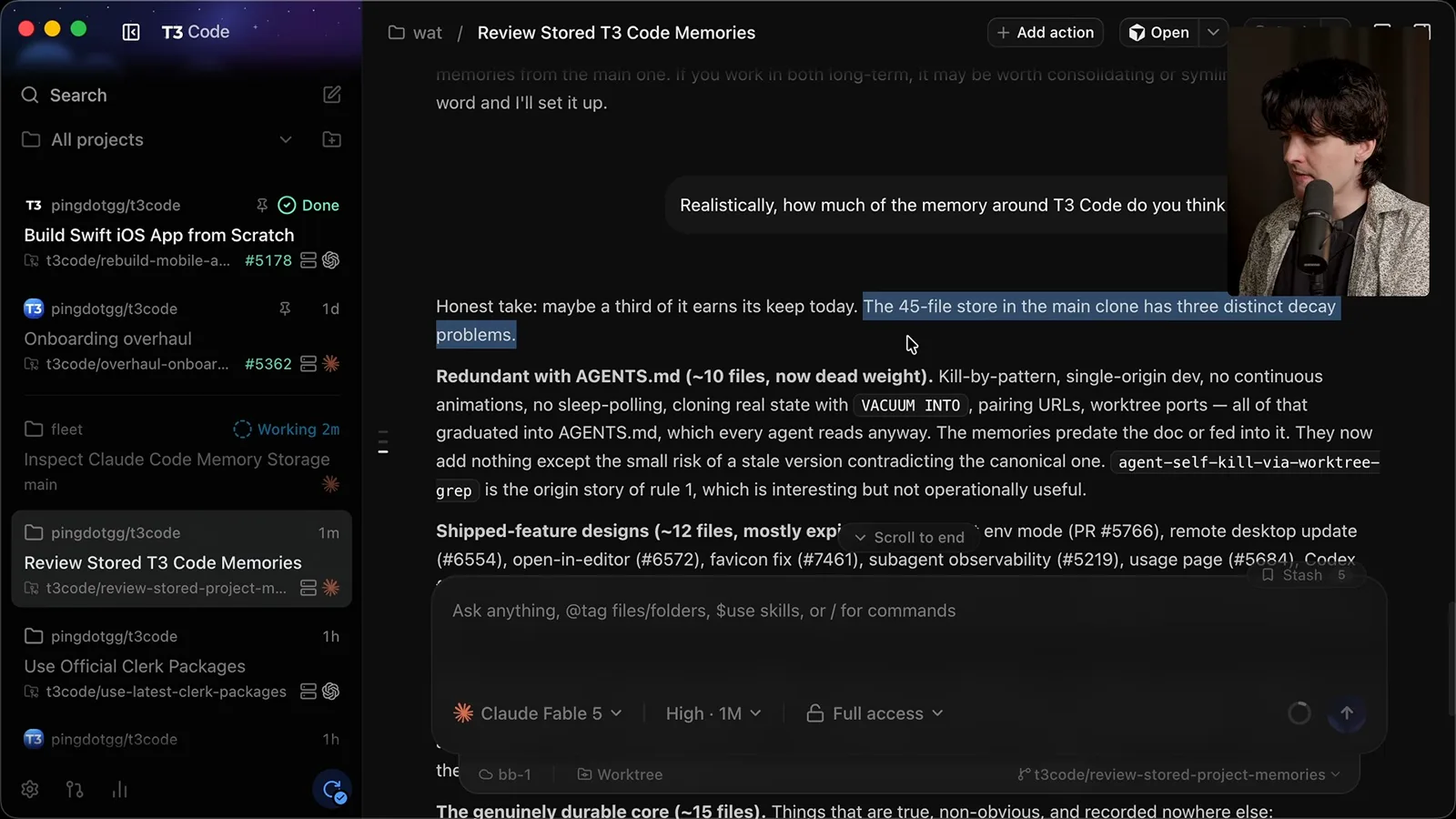Open pull request #5178 link

pos(268,260)
